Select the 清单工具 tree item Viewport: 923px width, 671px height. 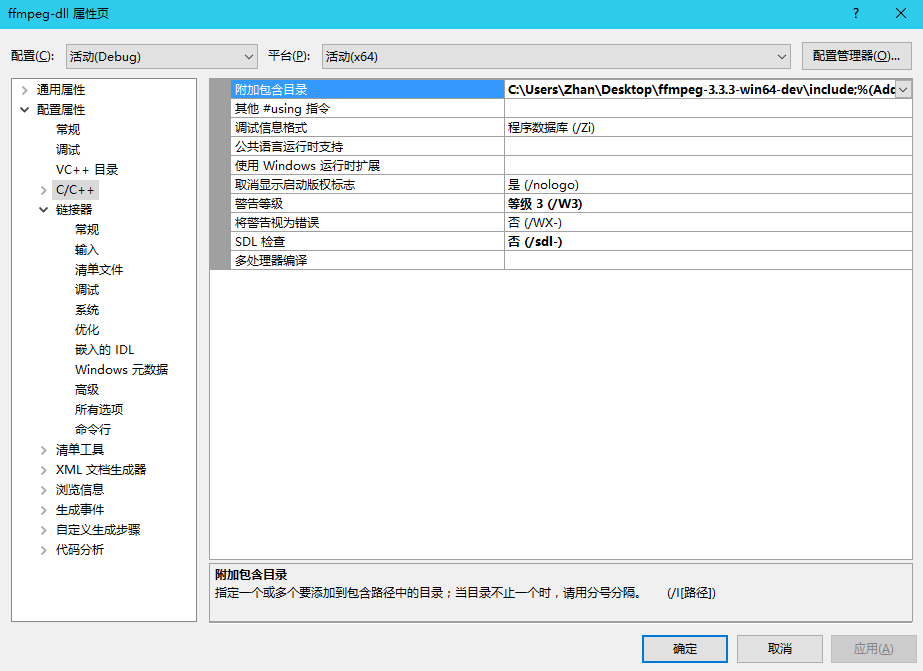pos(80,450)
